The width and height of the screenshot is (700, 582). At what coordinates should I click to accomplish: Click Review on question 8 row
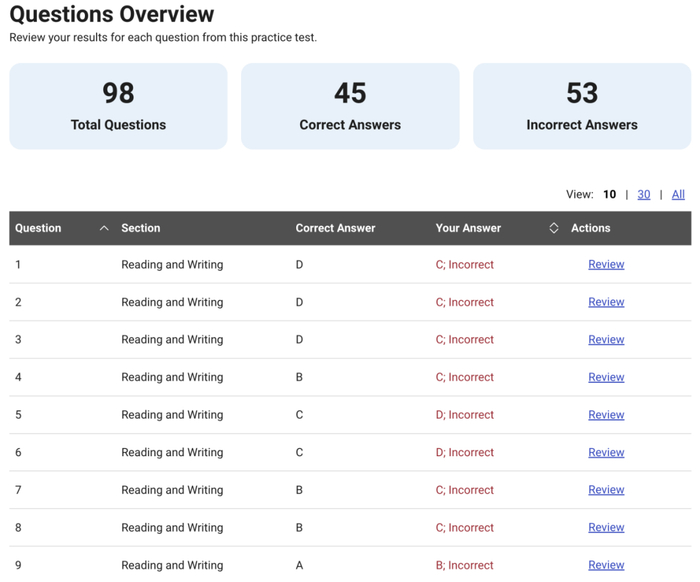click(606, 527)
